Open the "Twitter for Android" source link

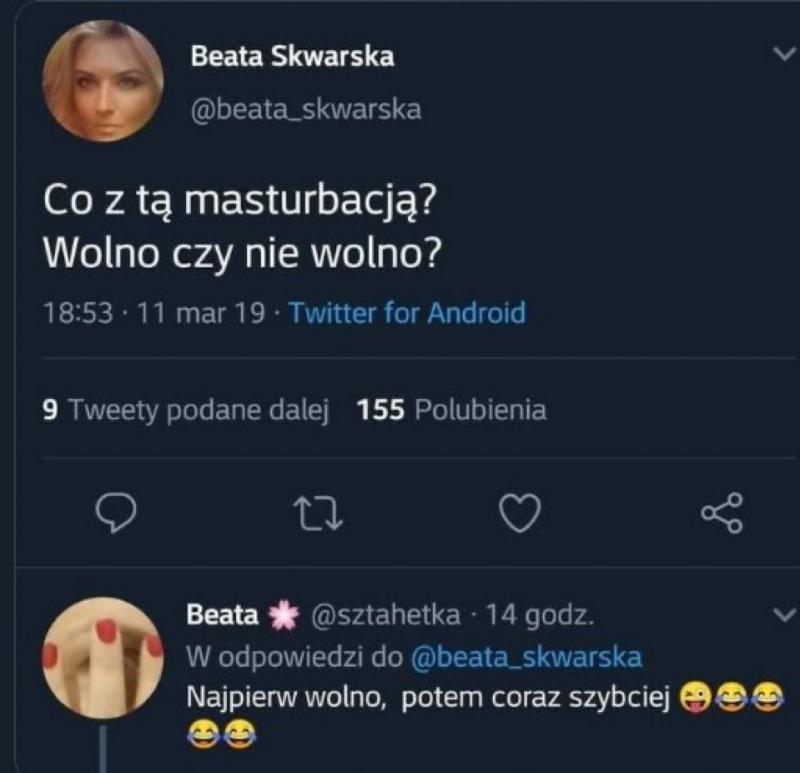[407, 313]
